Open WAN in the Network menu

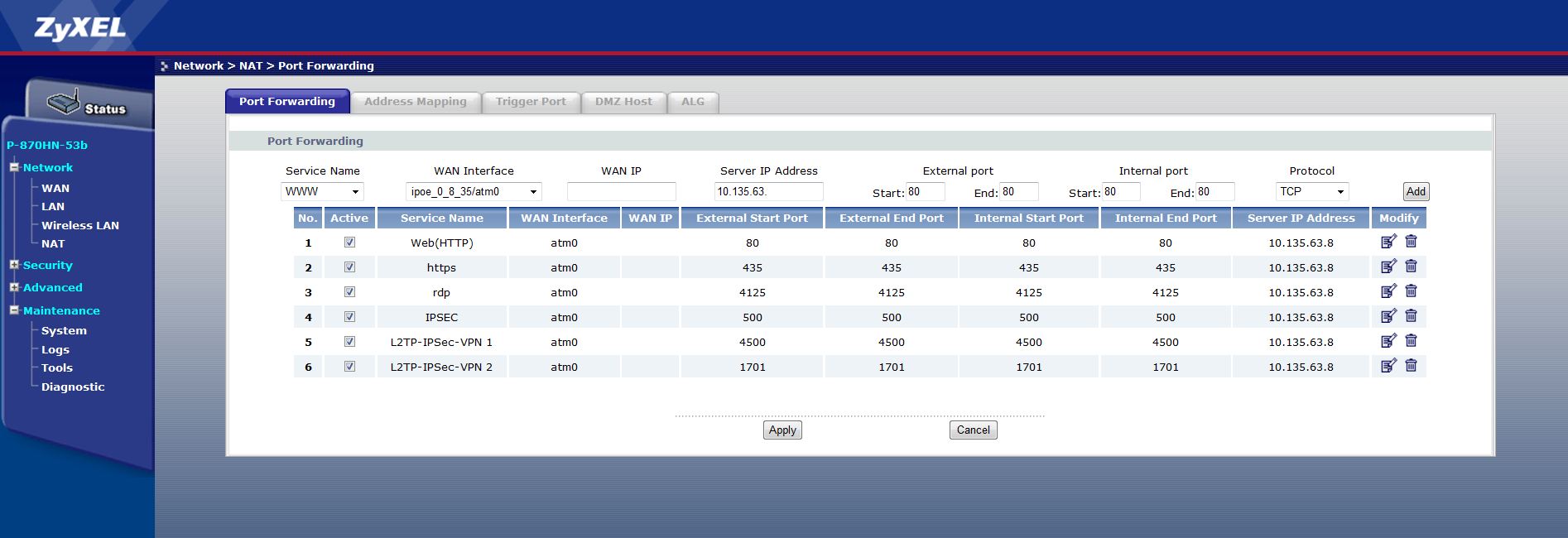point(55,188)
